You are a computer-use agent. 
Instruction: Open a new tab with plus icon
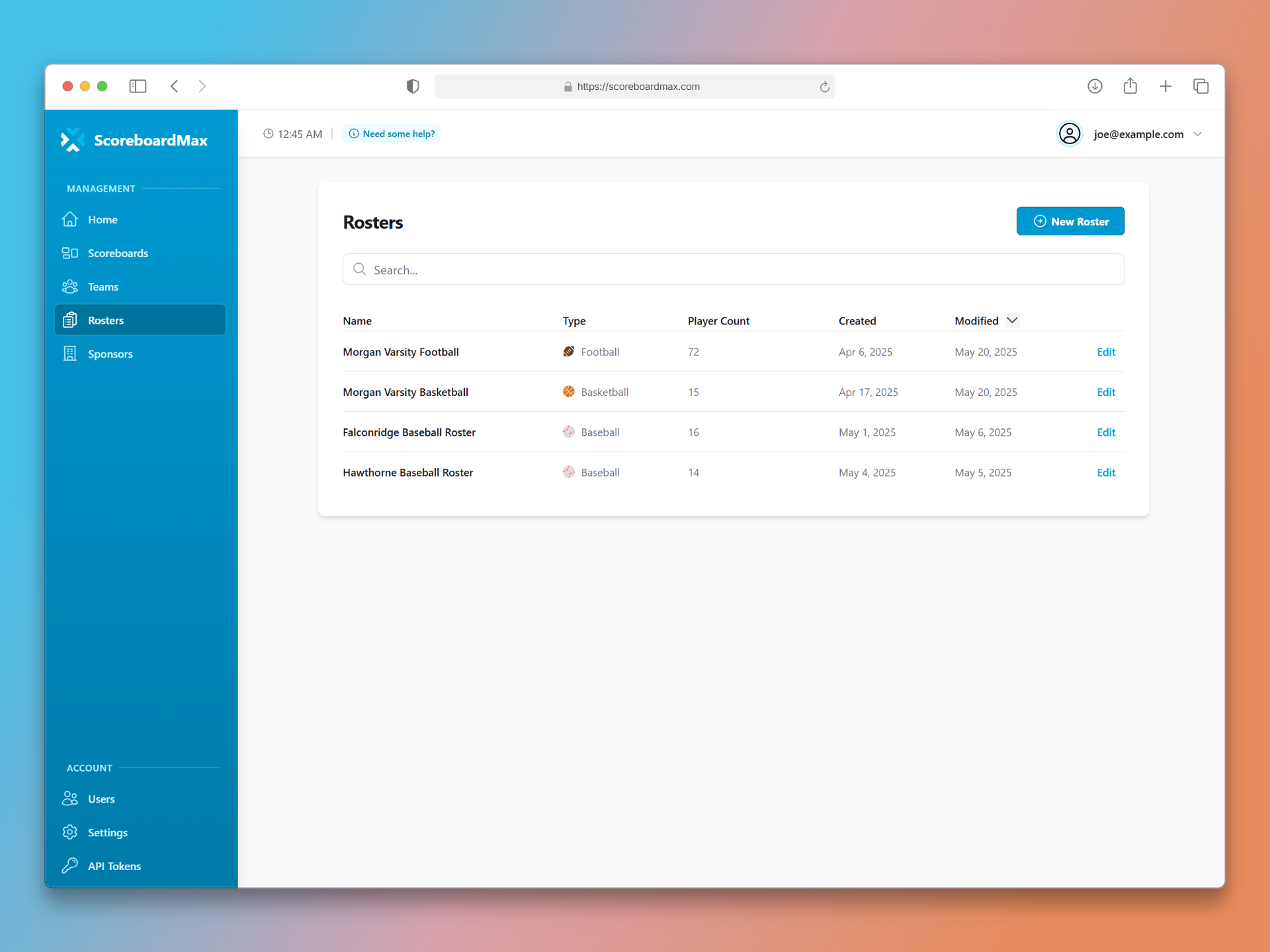pyautogui.click(x=1165, y=86)
